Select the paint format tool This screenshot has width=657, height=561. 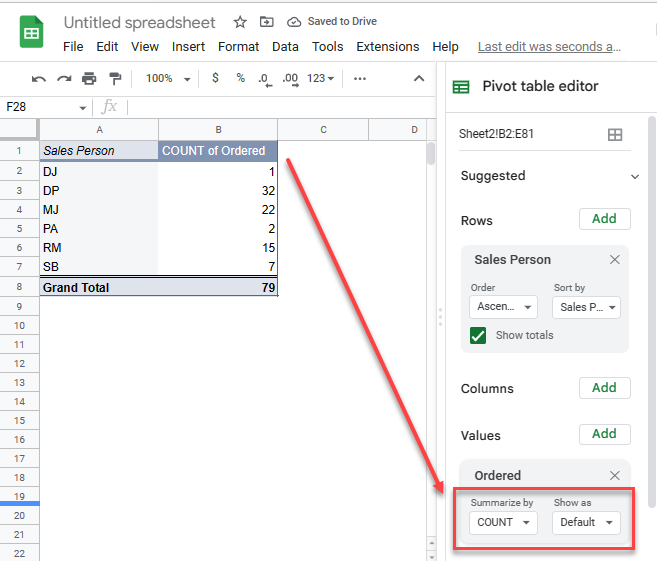point(114,78)
